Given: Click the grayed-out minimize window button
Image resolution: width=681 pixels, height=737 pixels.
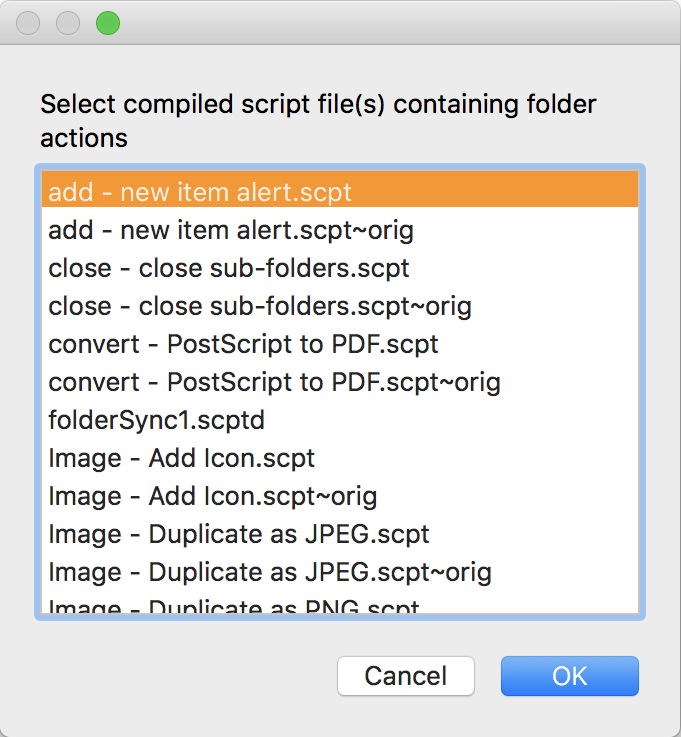Looking at the screenshot, I should tap(68, 23).
